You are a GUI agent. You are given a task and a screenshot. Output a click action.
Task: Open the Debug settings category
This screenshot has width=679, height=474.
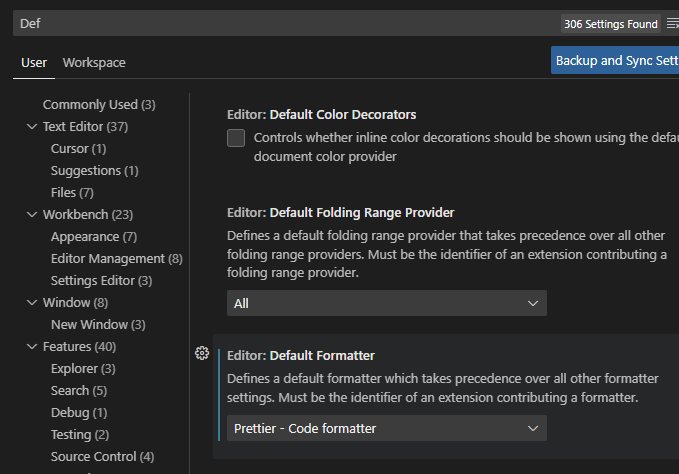(x=78, y=413)
